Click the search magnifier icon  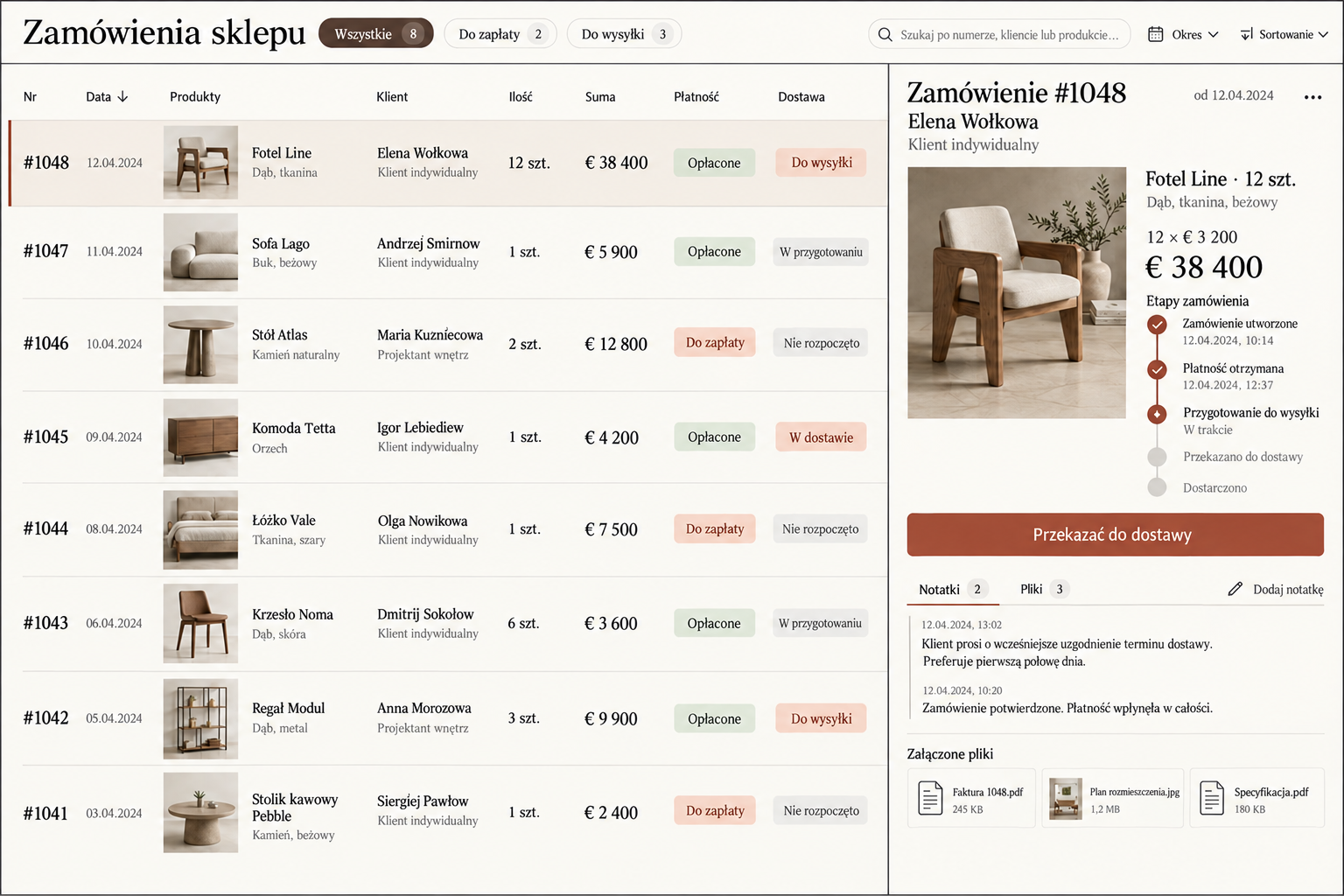885,34
